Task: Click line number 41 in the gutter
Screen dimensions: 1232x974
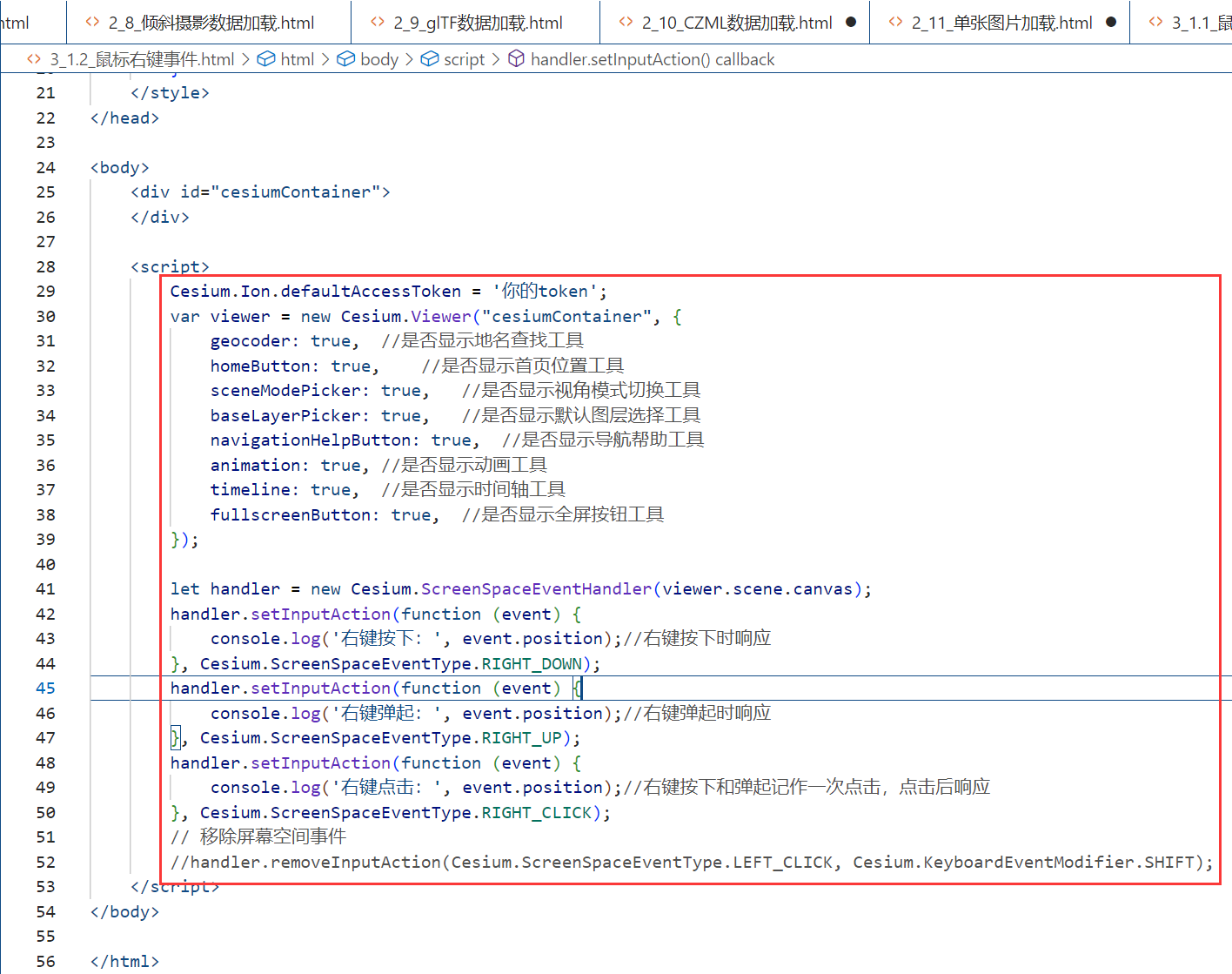Action: point(45,589)
